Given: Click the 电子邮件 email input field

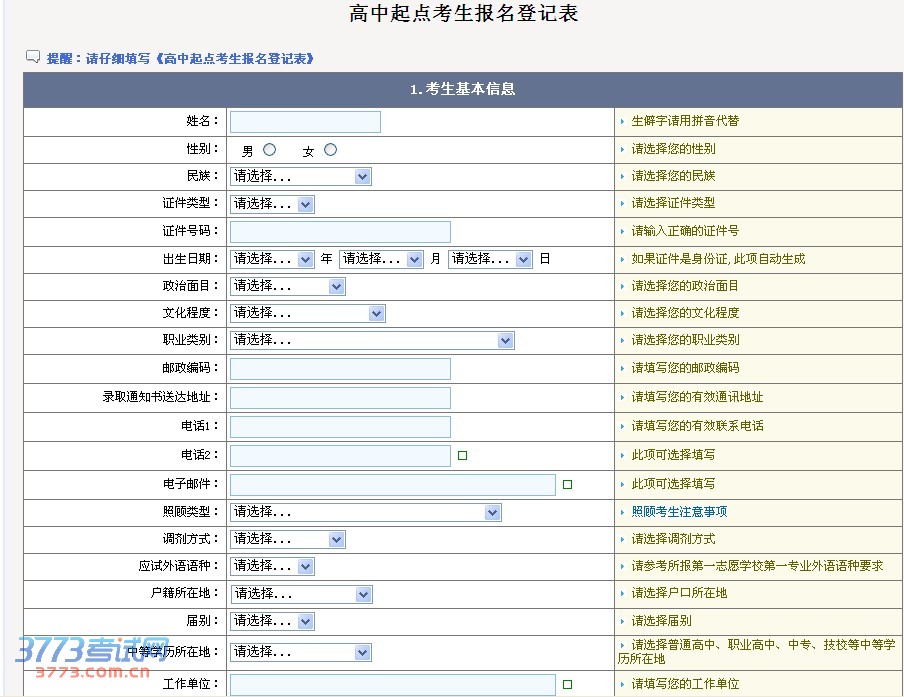Looking at the screenshot, I should [x=392, y=485].
